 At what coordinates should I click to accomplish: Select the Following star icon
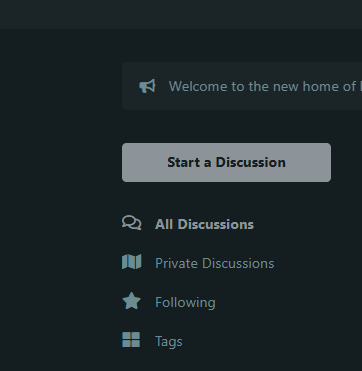132,301
